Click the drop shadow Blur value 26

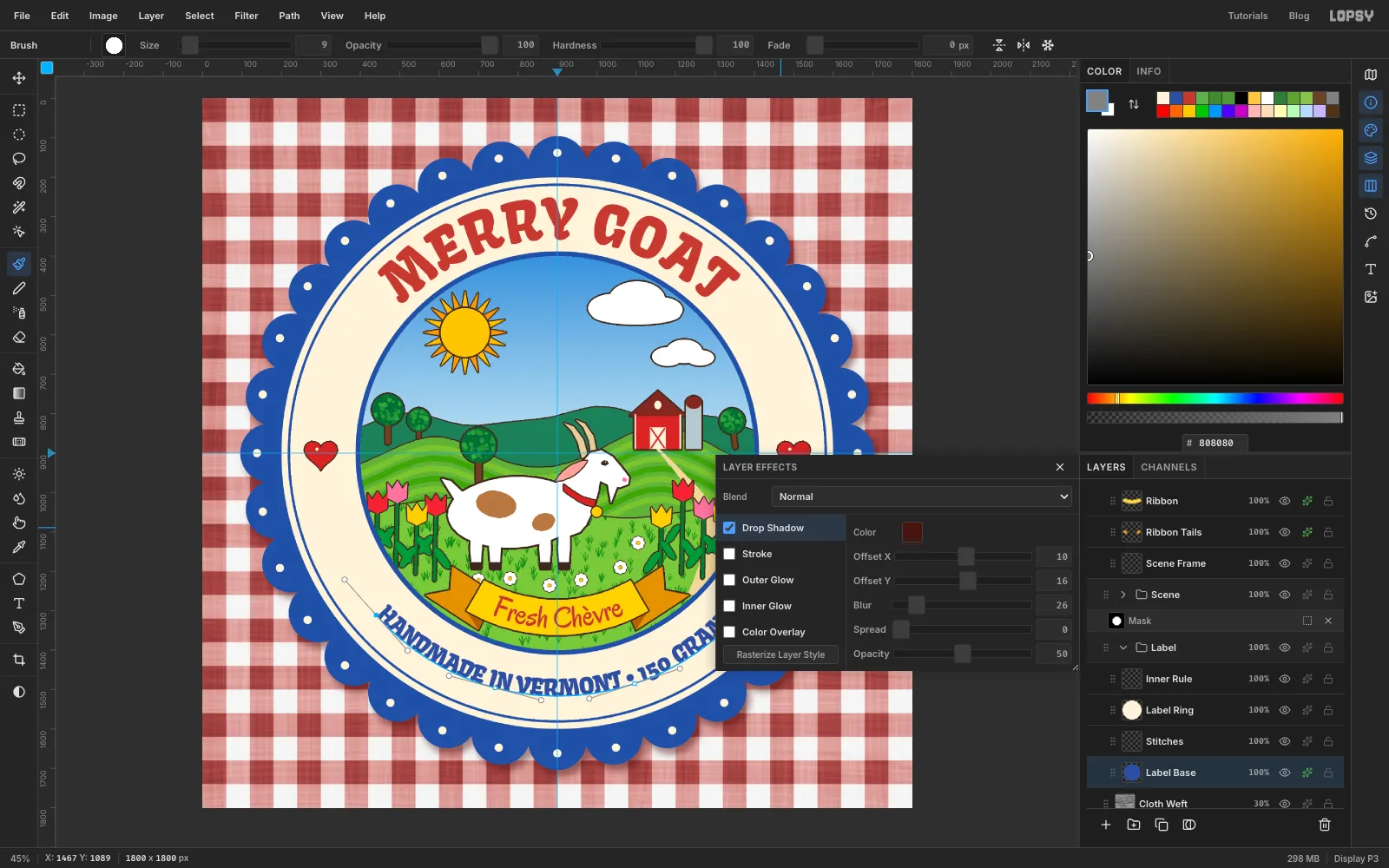tap(1055, 605)
